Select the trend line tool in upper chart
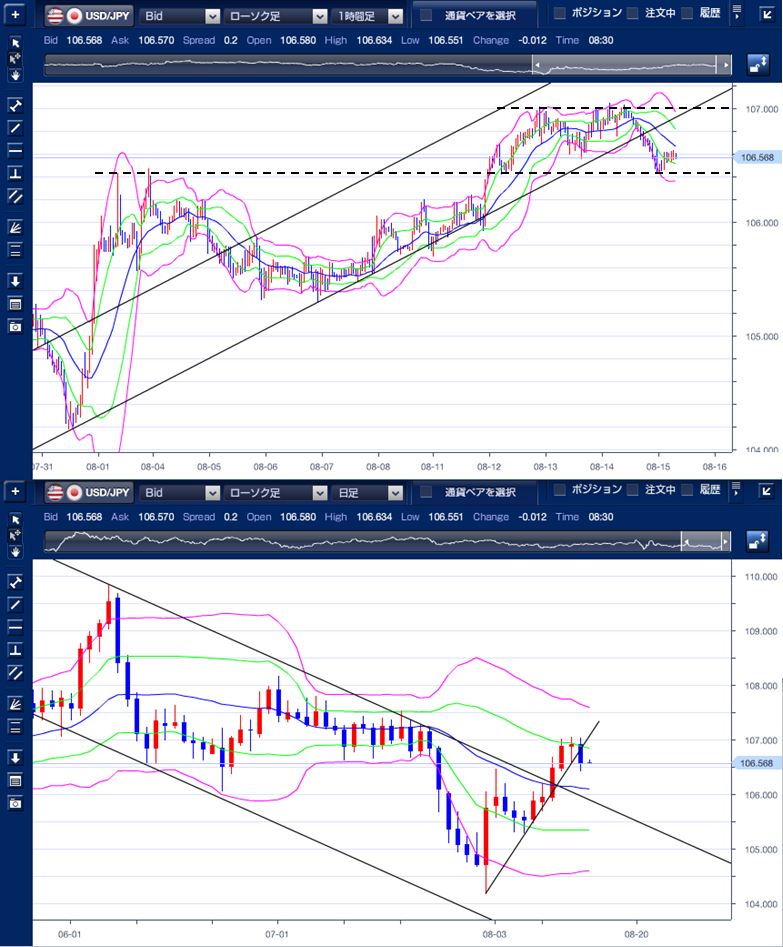The width and height of the screenshot is (783, 947). tap(15, 127)
